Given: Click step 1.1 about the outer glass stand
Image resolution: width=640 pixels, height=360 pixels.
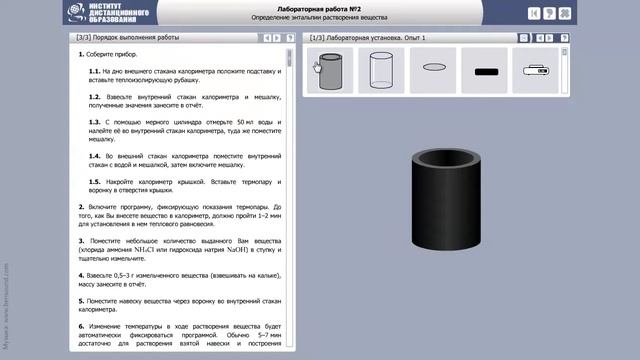Looking at the screenshot, I should click(x=185, y=76).
